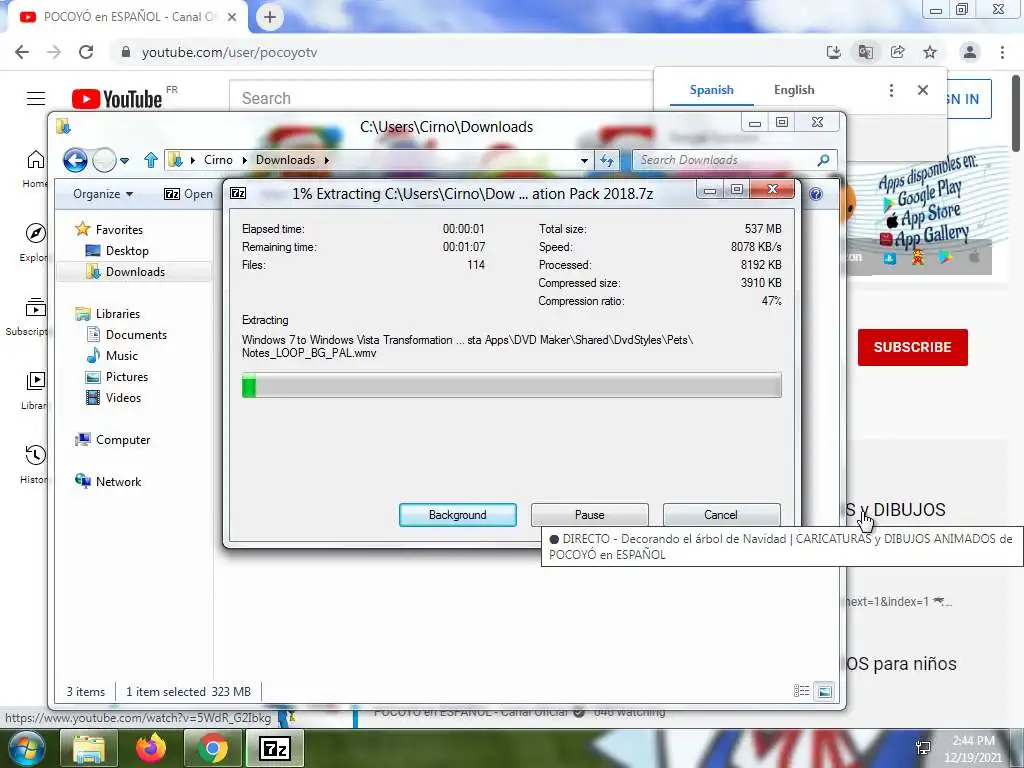
Task: Launch Firefox from the taskbar
Action: click(x=151, y=748)
